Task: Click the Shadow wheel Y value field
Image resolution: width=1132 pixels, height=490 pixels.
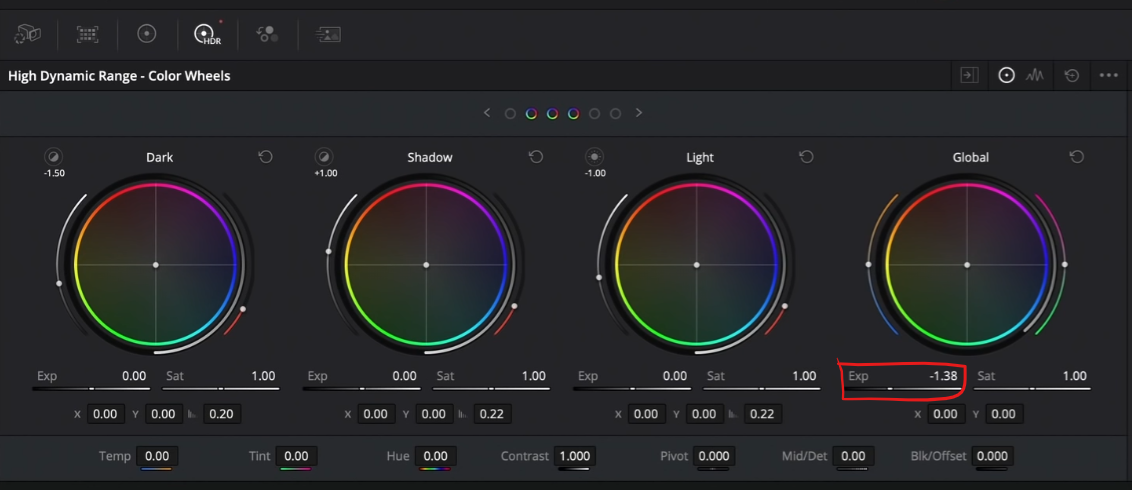Action: point(434,414)
